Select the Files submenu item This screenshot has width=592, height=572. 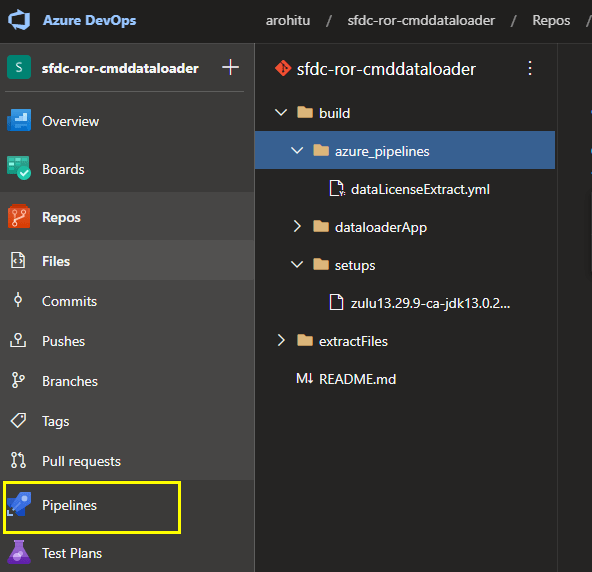point(127,261)
